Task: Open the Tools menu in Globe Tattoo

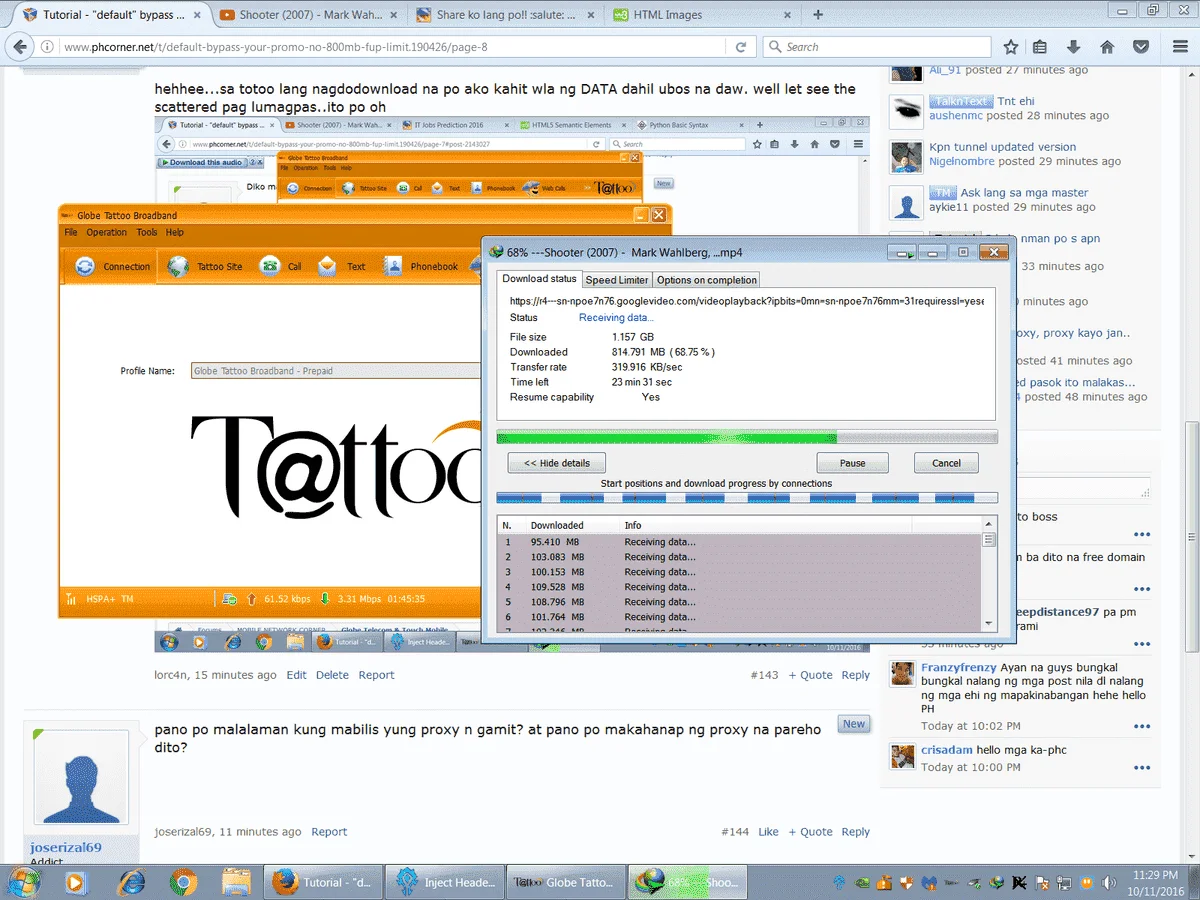Action: point(147,232)
